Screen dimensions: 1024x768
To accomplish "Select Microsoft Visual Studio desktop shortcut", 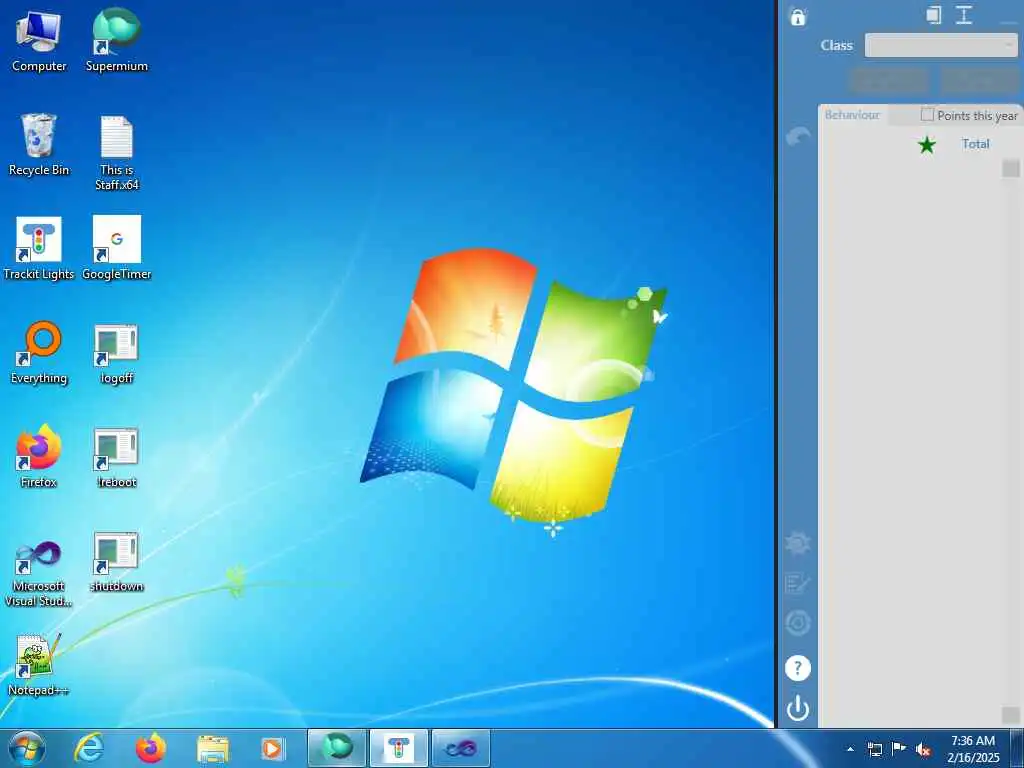I will 39,573.
